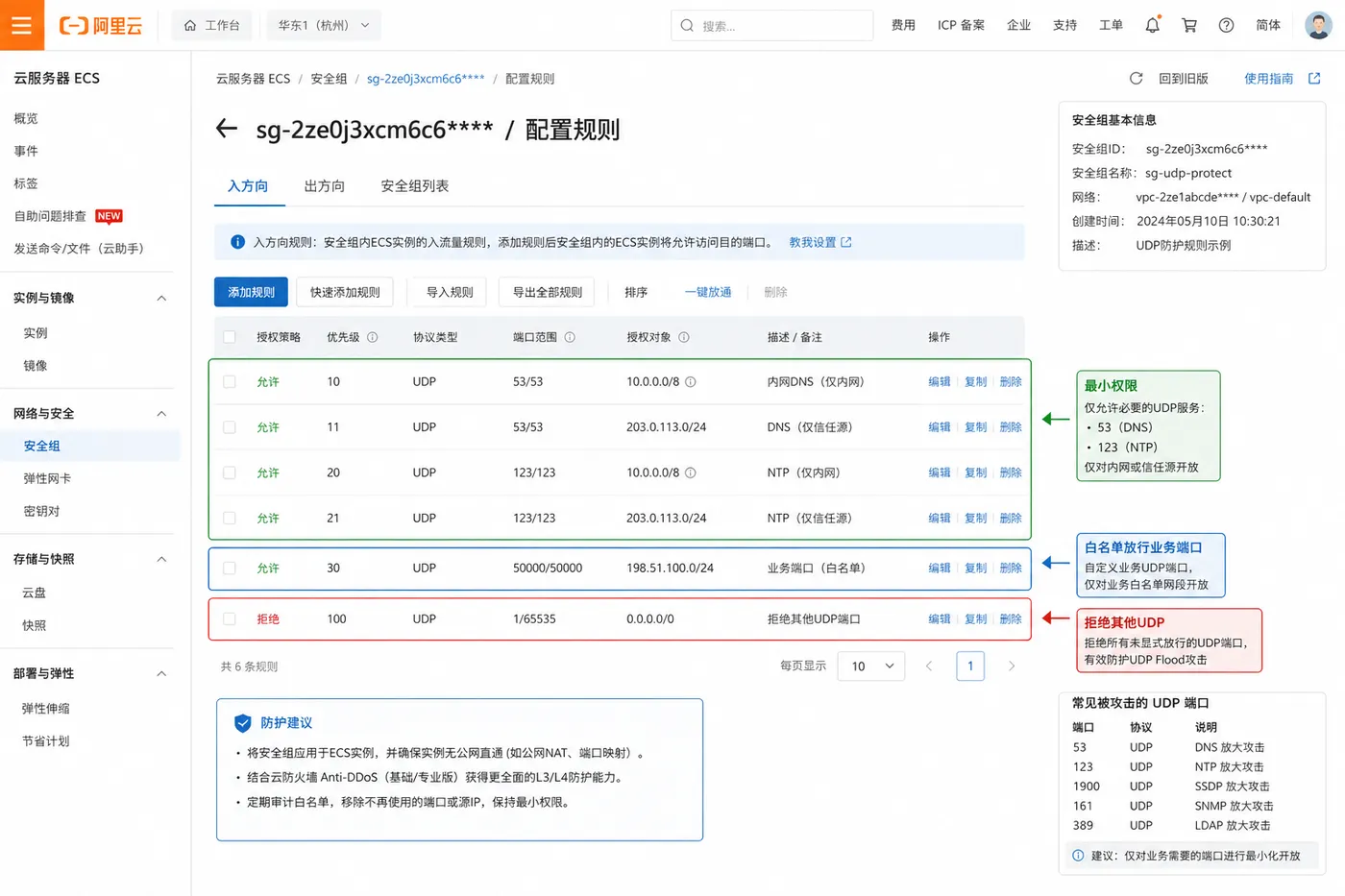
Task: Check the 业务端口（白名单）rule row checkbox
Action: pos(230,569)
